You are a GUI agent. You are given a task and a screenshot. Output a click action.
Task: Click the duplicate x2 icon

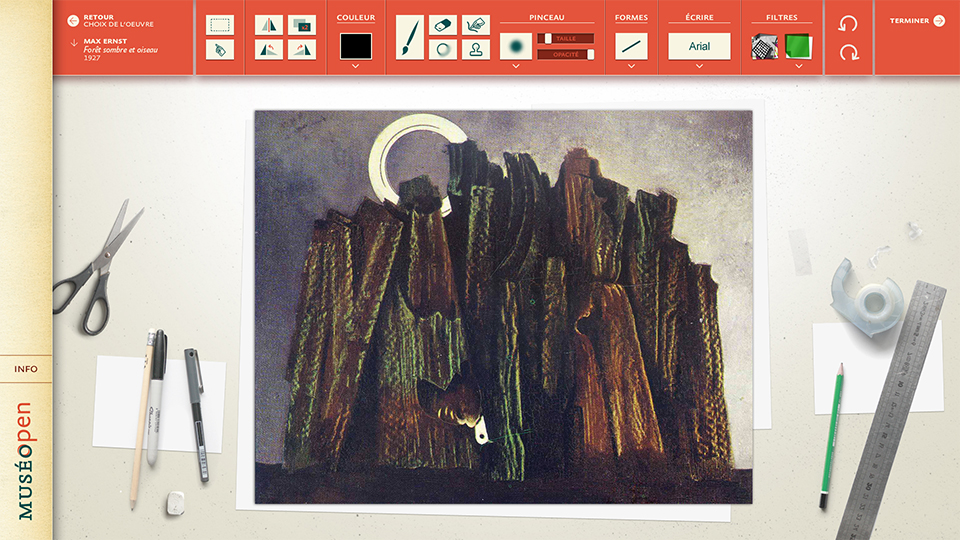(x=302, y=25)
